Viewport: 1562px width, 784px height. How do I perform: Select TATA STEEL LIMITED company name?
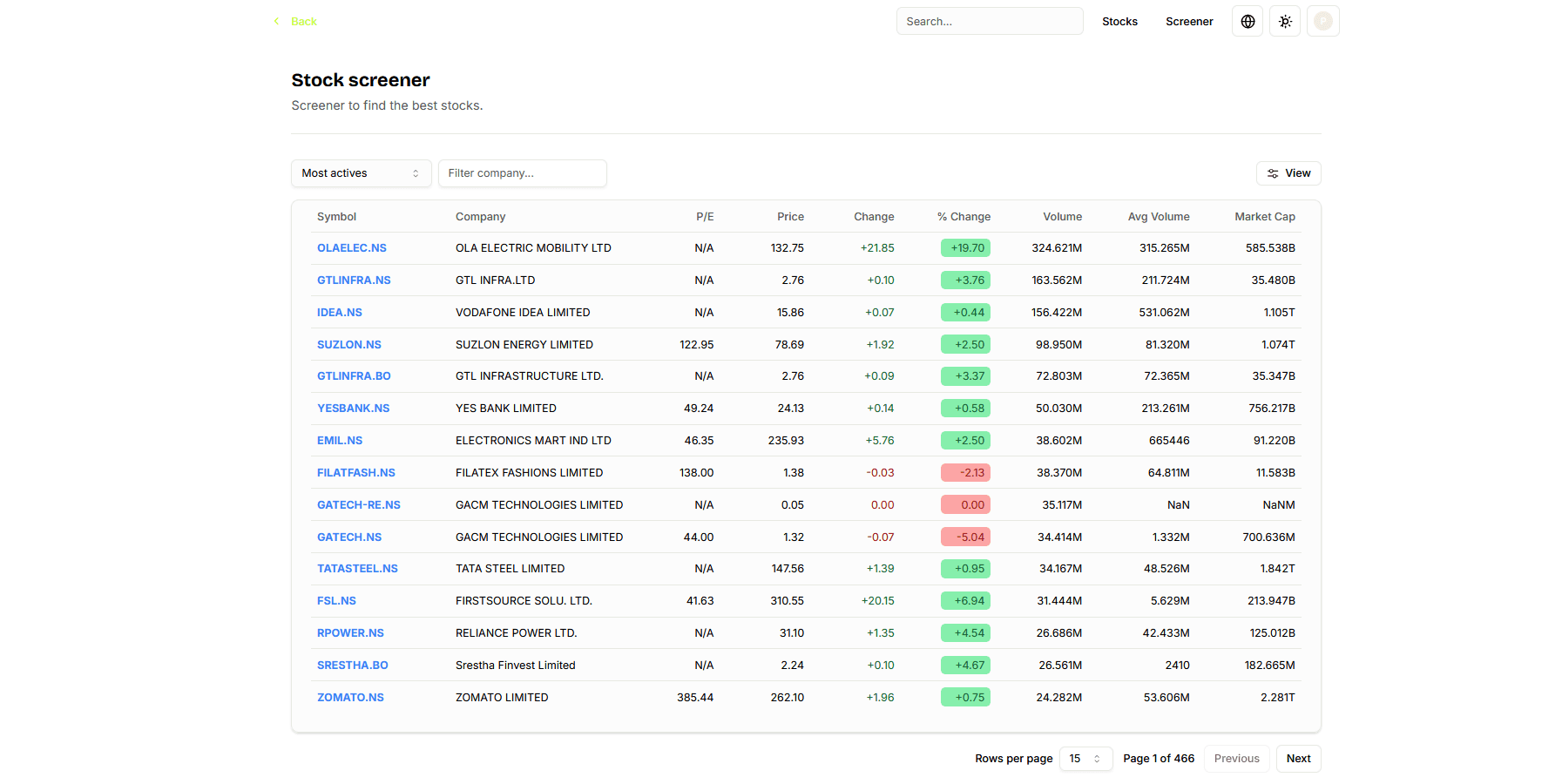pos(510,569)
